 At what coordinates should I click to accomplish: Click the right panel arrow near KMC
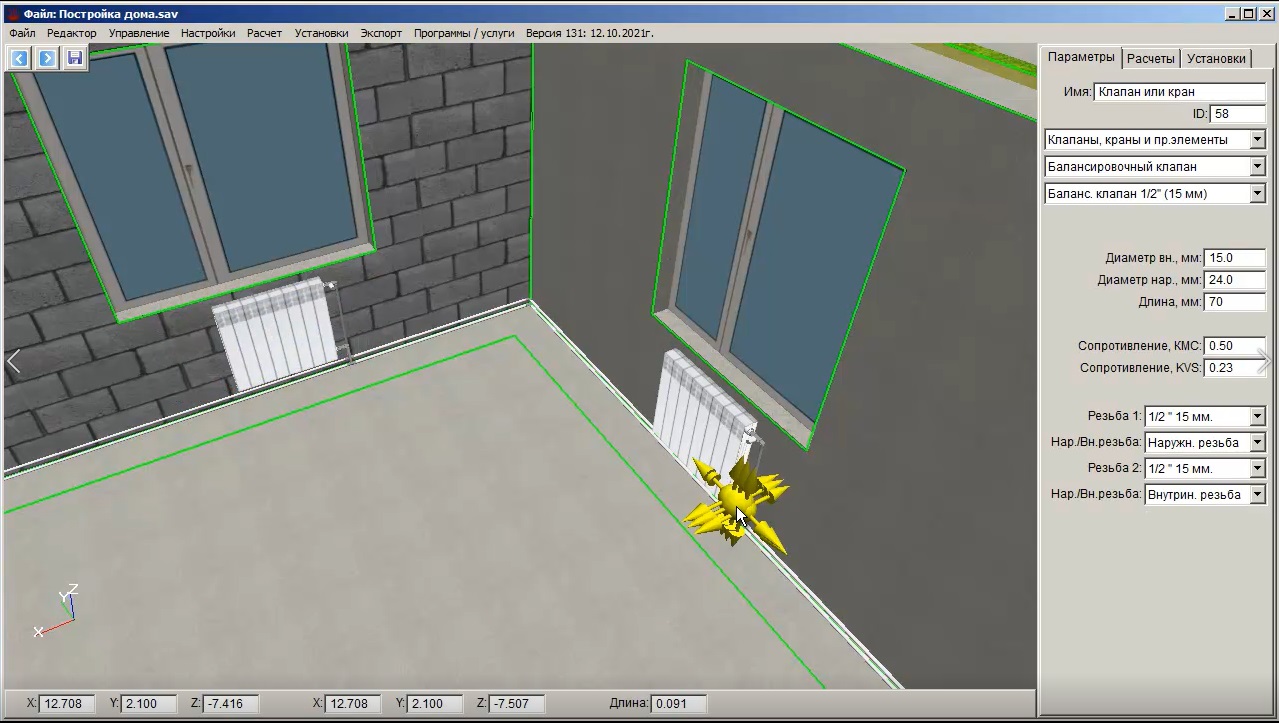click(1264, 361)
